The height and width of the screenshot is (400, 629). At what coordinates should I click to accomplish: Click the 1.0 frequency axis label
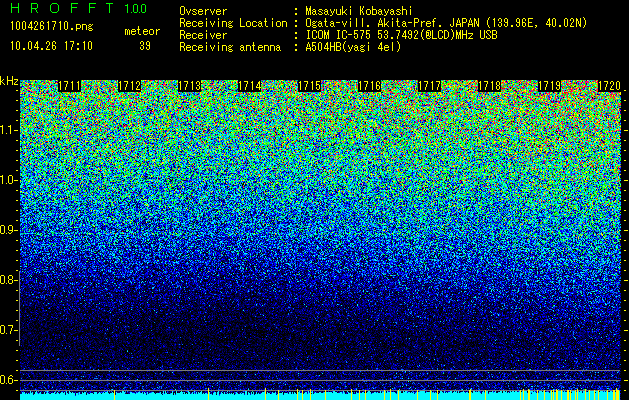pos(8,180)
